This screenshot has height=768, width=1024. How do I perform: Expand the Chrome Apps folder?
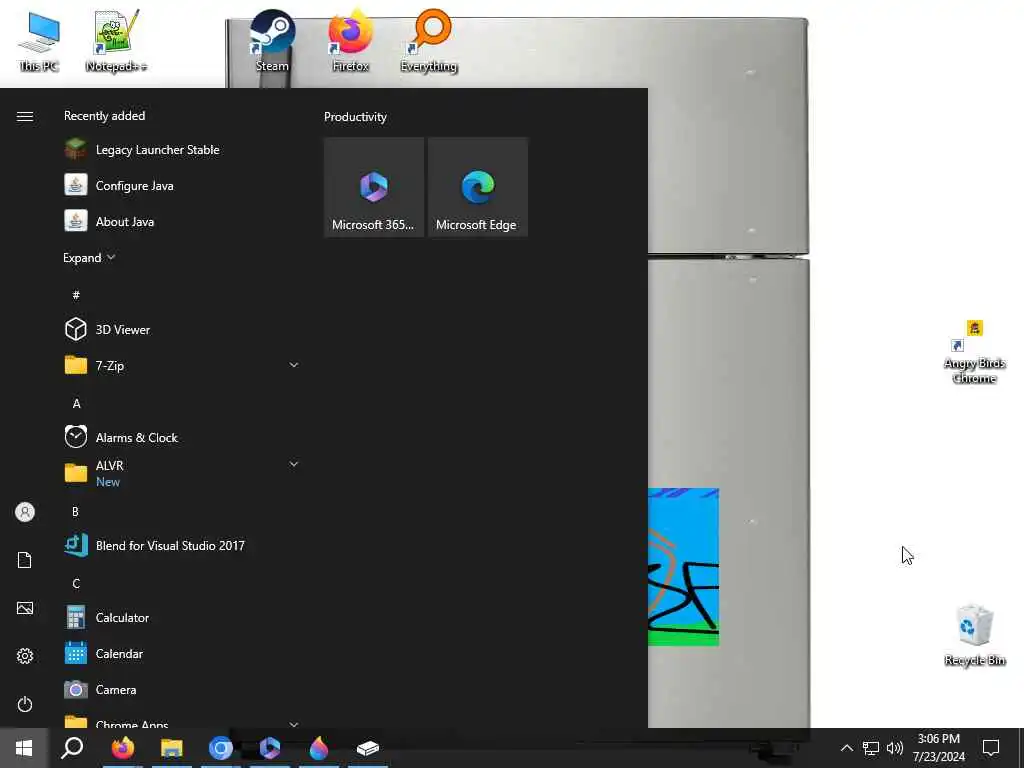(294, 724)
